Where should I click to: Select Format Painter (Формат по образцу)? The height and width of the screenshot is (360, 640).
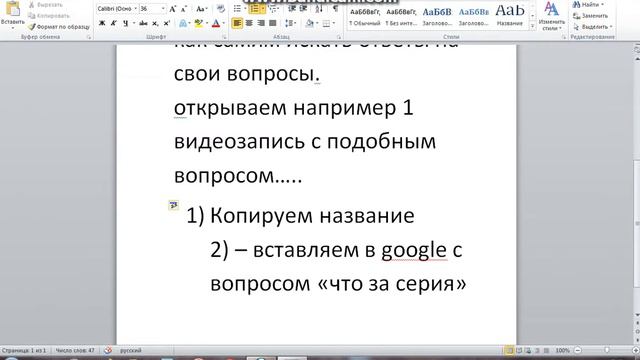click(59, 27)
